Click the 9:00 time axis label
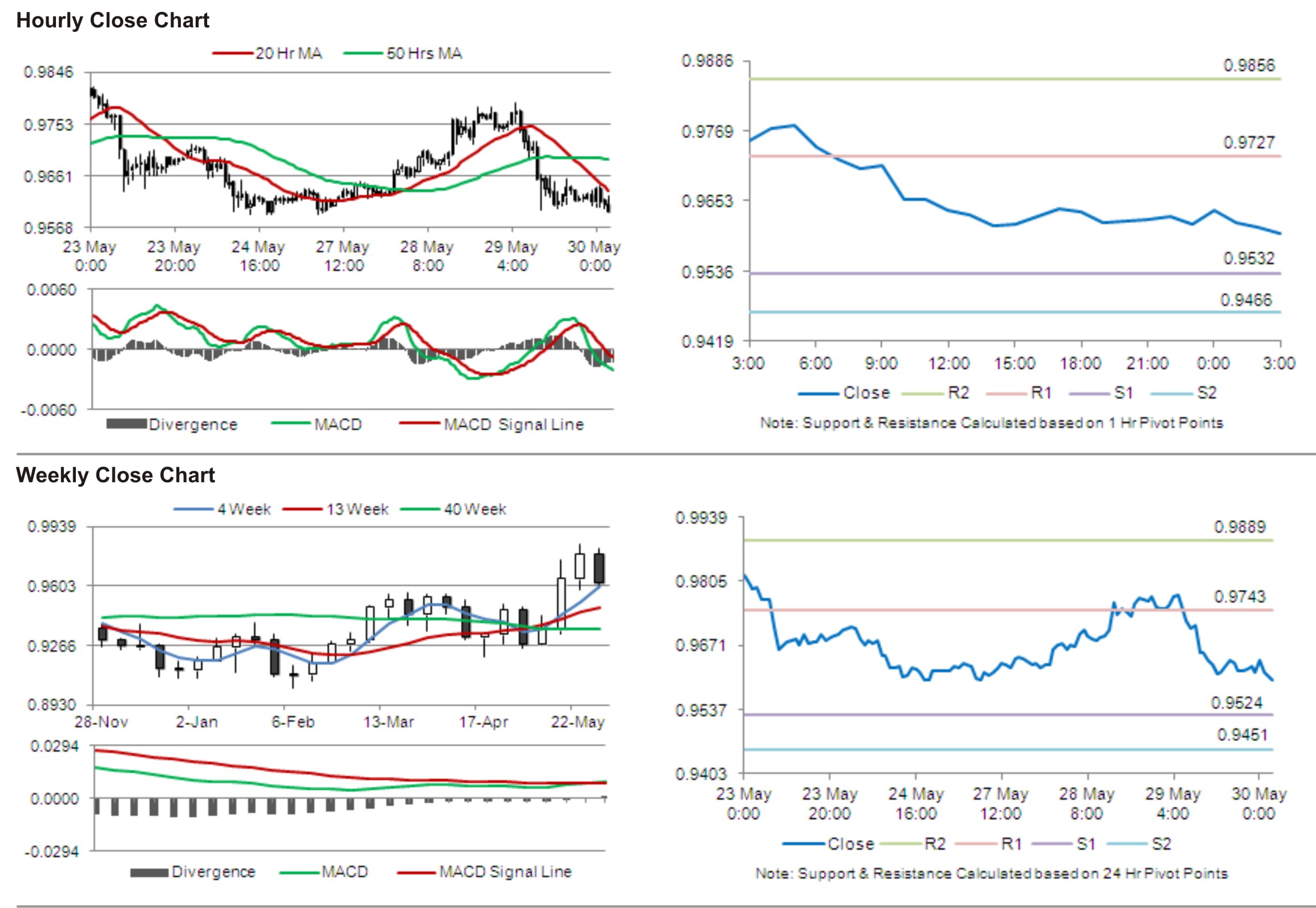The image size is (1316, 908). (881, 364)
